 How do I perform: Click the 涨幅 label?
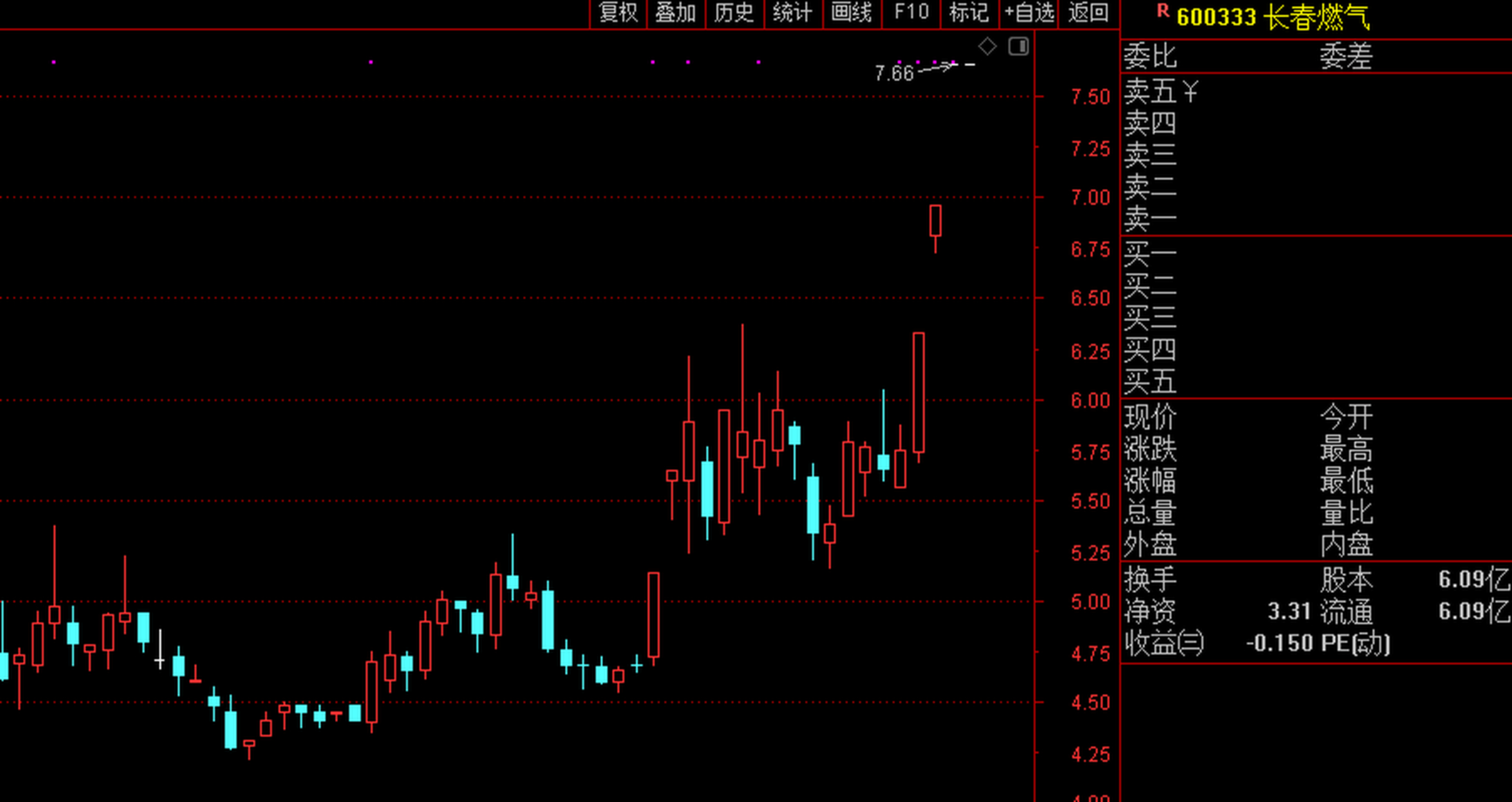click(x=1150, y=481)
